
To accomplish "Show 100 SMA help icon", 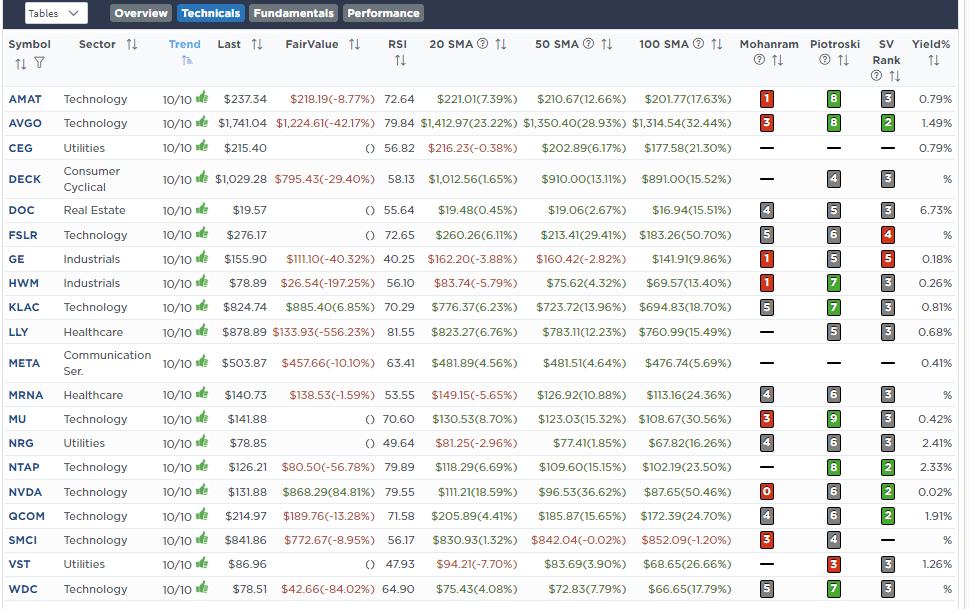I will [698, 44].
